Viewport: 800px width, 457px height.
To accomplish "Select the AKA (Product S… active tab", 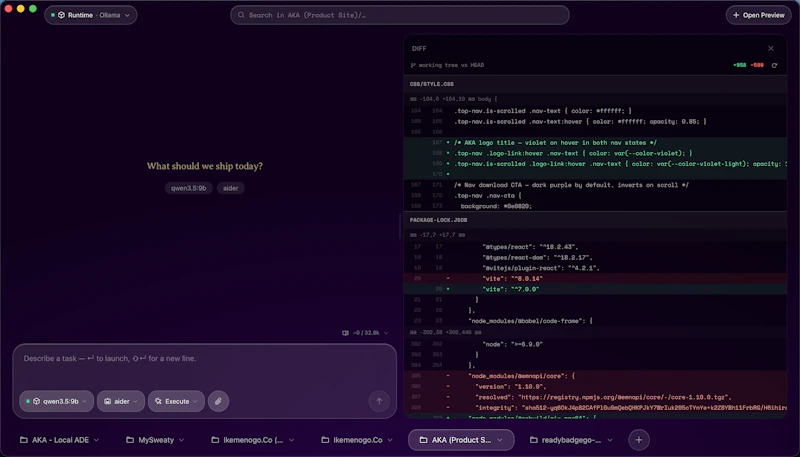I will [x=461, y=440].
